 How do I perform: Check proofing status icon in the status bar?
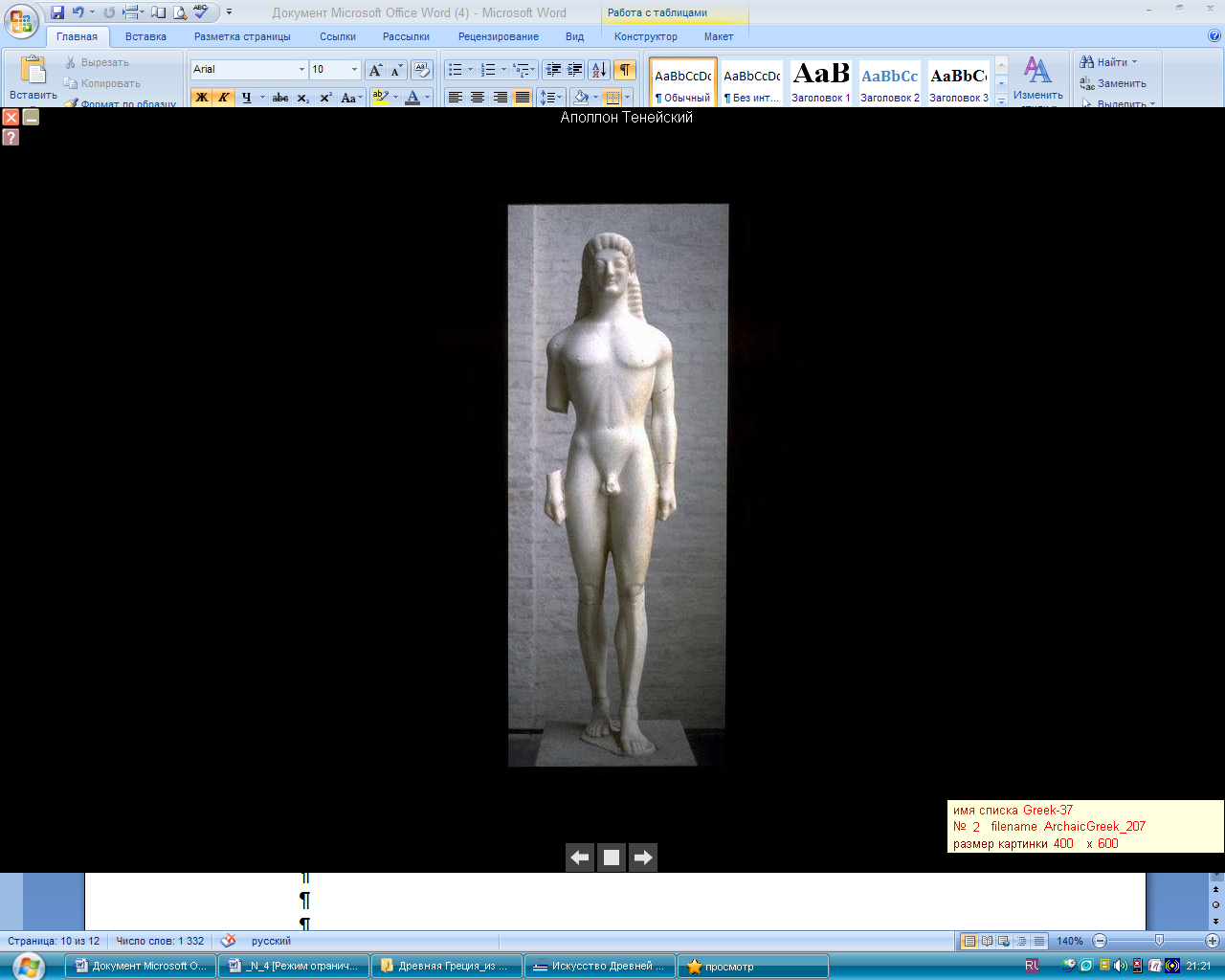pos(228,941)
